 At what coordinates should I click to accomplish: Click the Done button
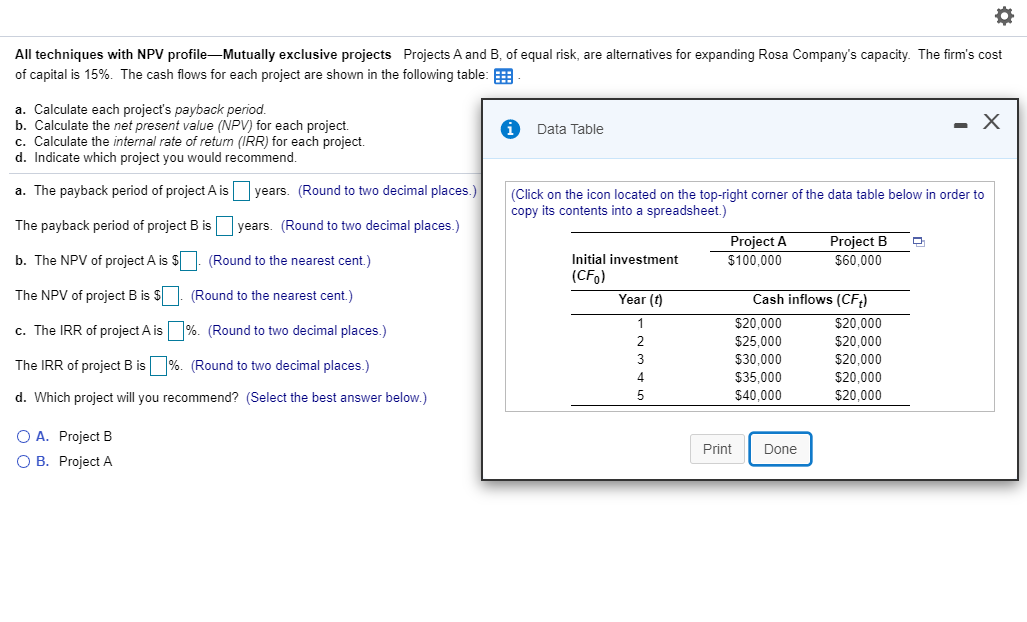click(x=780, y=449)
